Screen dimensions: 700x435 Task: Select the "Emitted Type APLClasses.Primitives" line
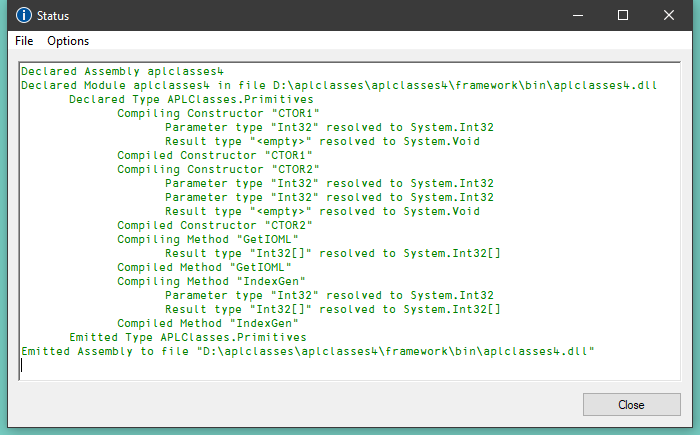coord(187,338)
